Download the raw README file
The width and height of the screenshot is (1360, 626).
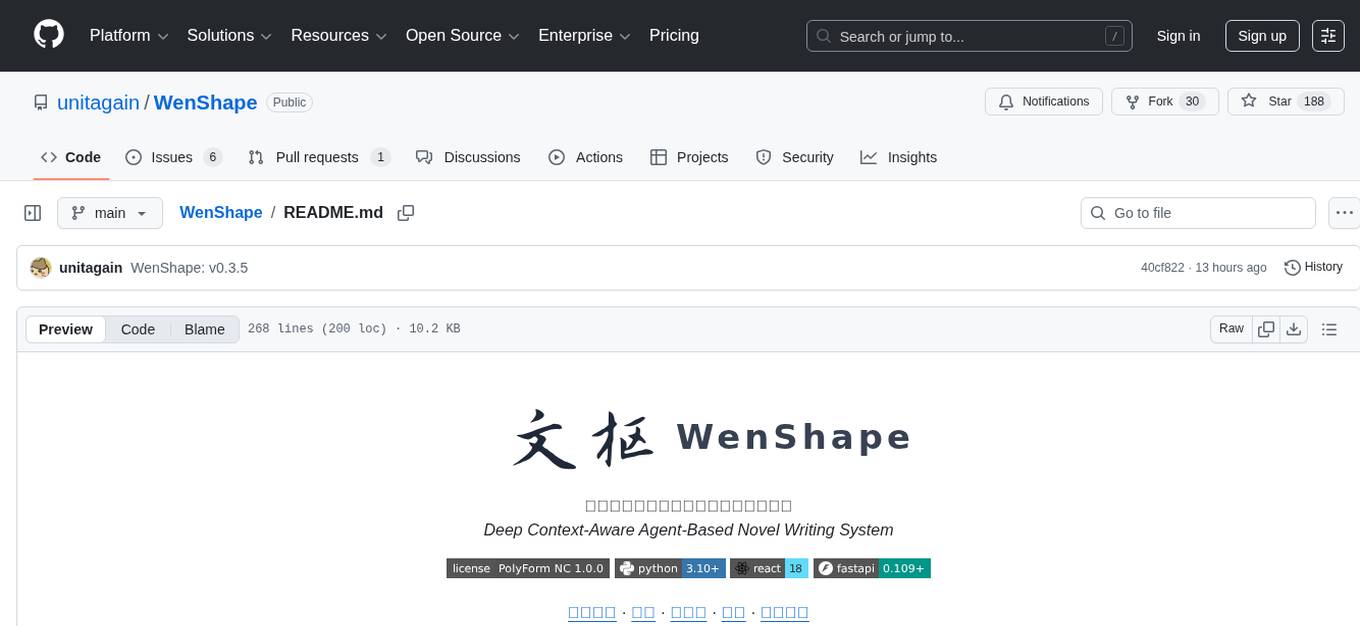coord(1294,328)
